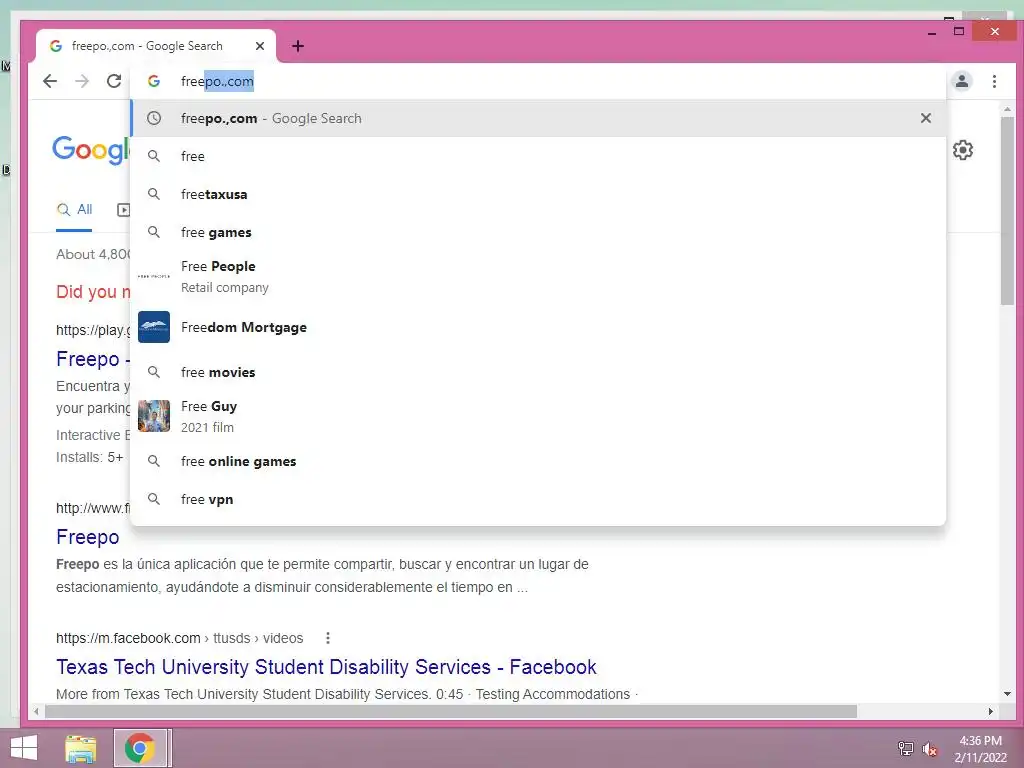1024x768 pixels.
Task: Click the scroll right arrow at page bottom
Action: pos(991,711)
